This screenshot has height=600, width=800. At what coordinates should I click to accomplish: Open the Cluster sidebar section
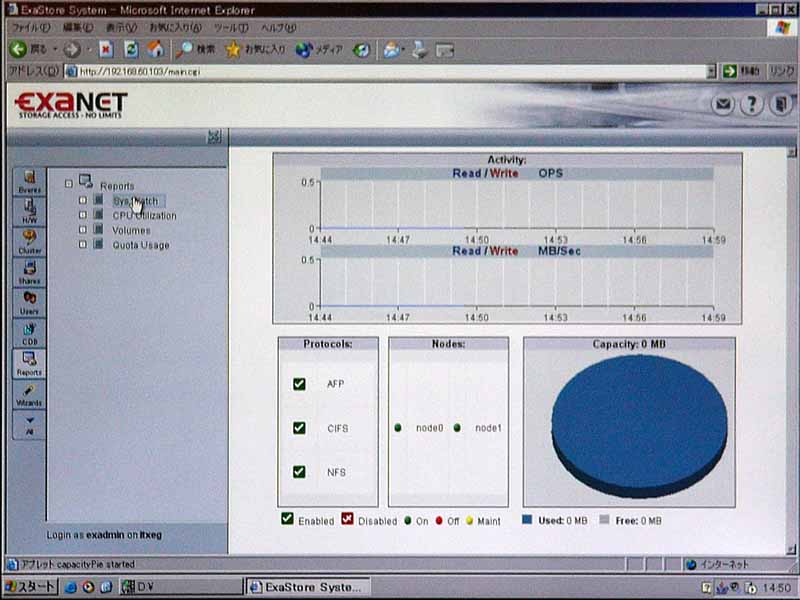pos(29,241)
